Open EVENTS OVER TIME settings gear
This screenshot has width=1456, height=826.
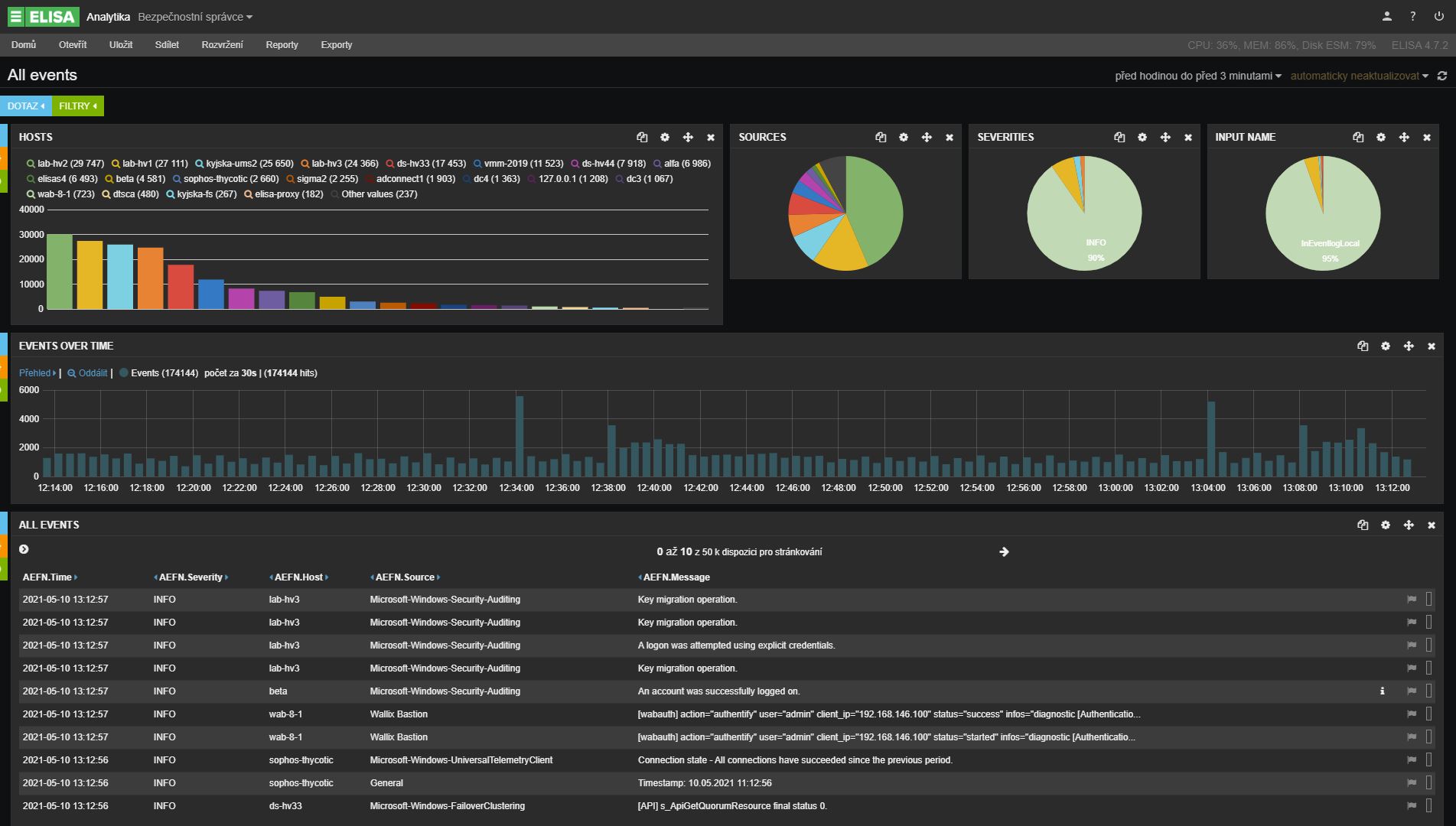pyautogui.click(x=1386, y=346)
